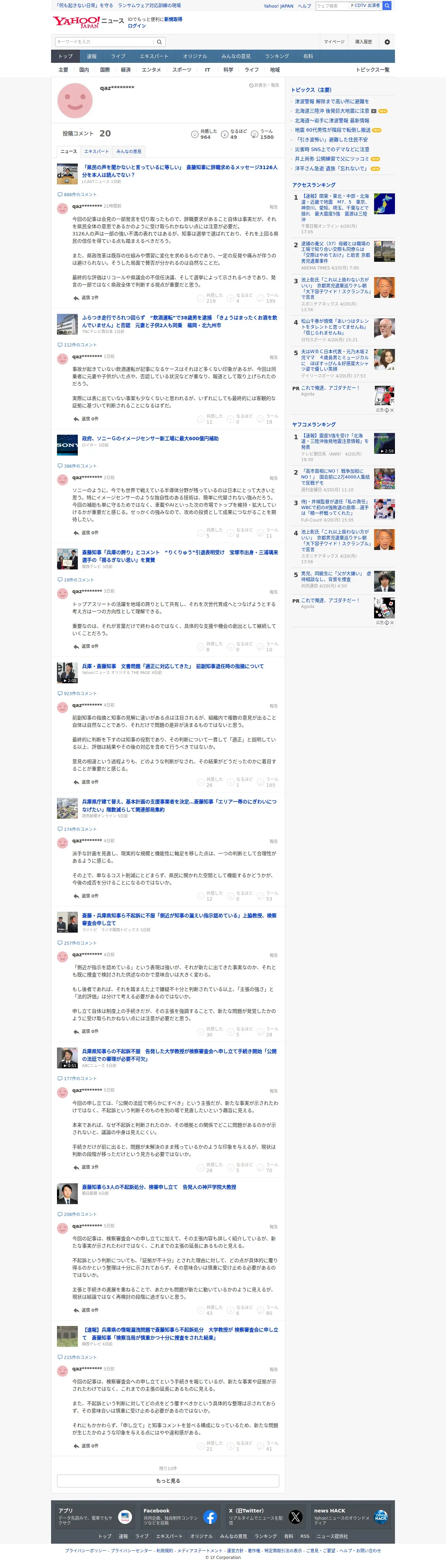
Task: Switch to the エキスパート comment tab
Action: pos(96,152)
